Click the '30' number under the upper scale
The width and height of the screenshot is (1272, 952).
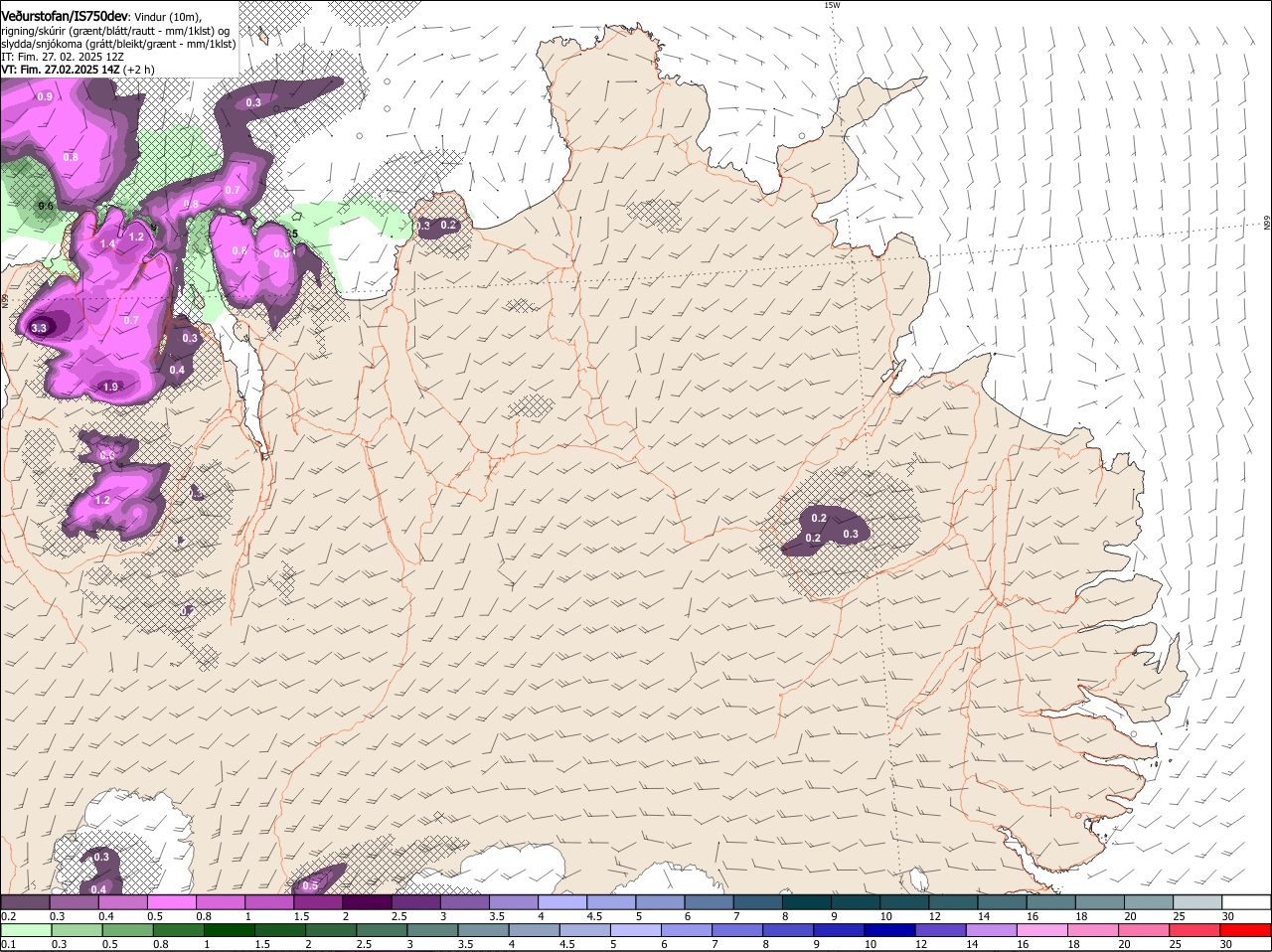(x=1228, y=915)
